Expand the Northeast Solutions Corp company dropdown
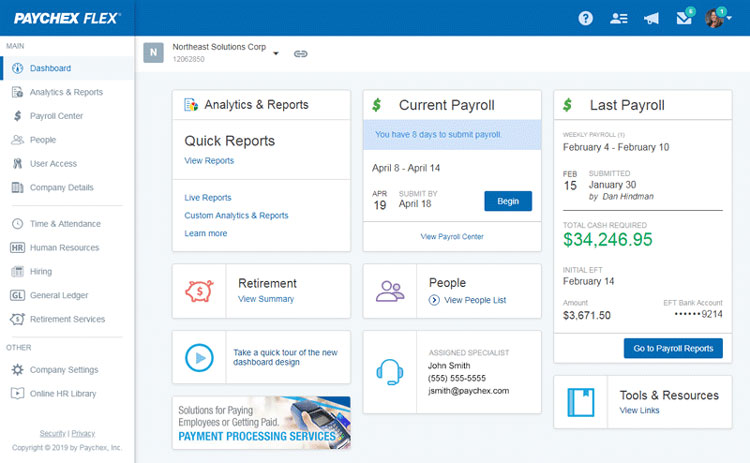Screen dimensions: 750x463 tap(276, 53)
